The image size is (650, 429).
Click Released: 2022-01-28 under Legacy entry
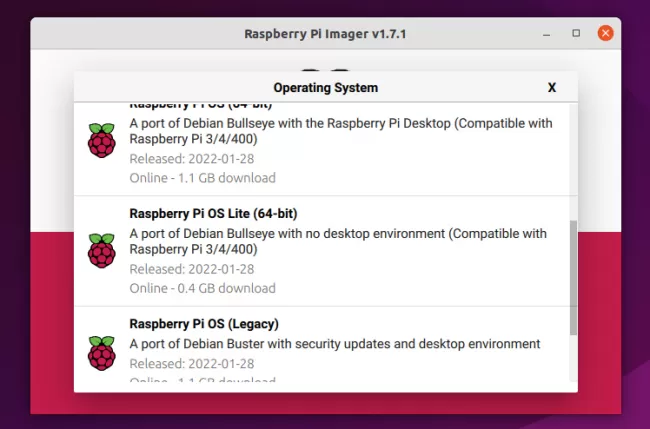(x=192, y=364)
